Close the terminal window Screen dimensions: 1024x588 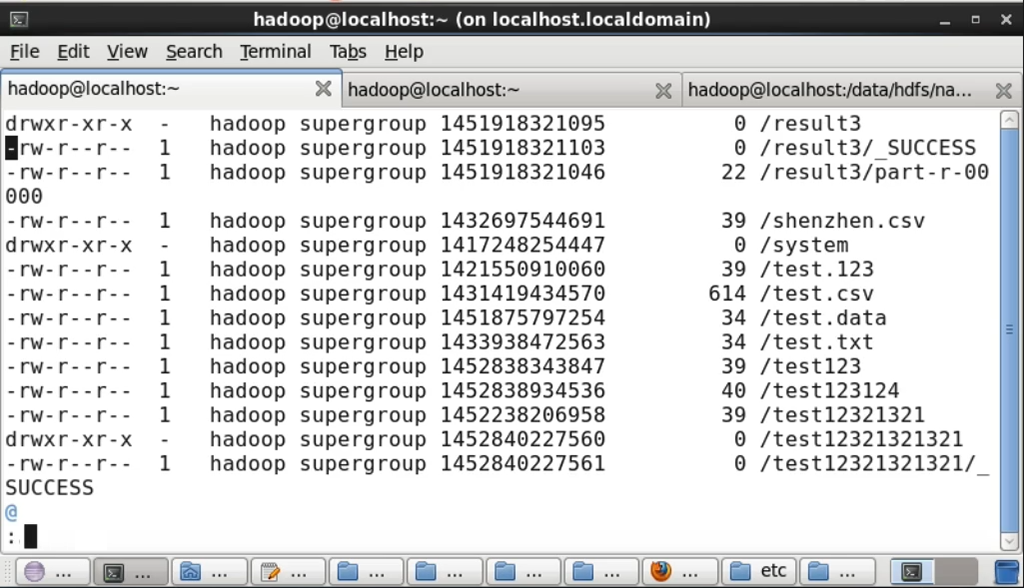1006,20
